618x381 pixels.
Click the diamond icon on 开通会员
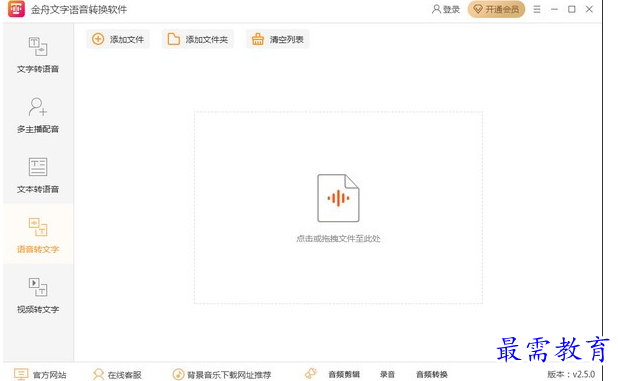click(478, 9)
